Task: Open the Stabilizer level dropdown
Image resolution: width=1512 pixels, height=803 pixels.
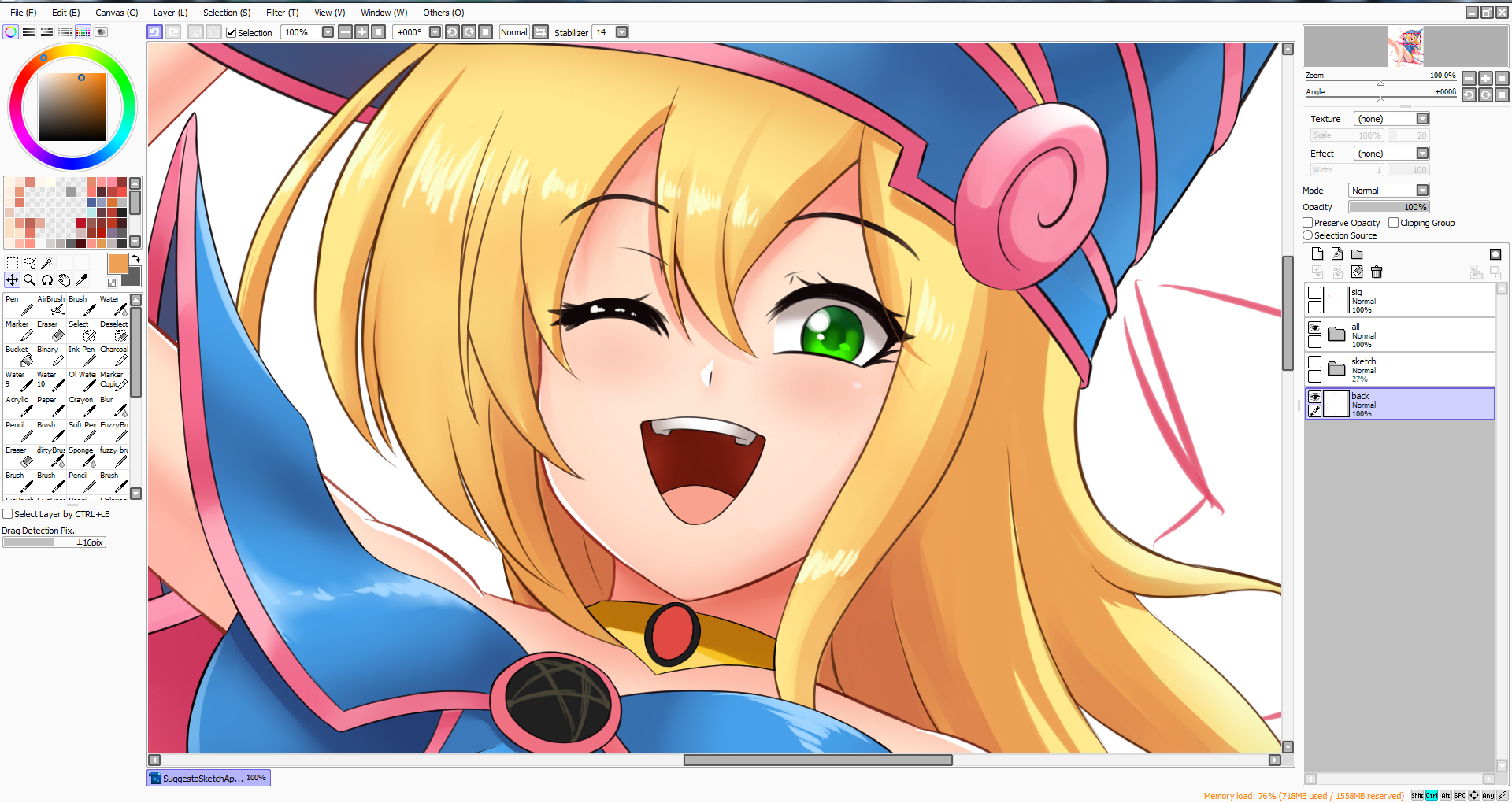Action: 621,32
